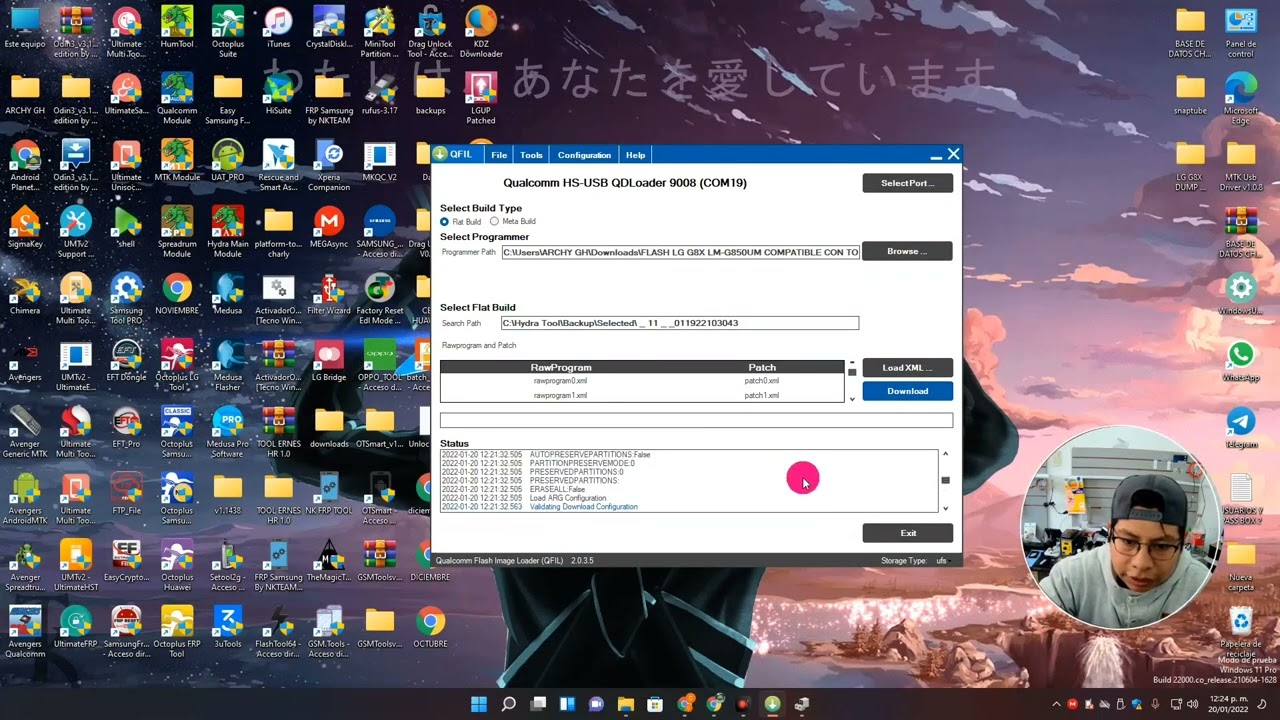1280x720 pixels.
Task: Open the MTK Module desktop icon
Action: [177, 160]
